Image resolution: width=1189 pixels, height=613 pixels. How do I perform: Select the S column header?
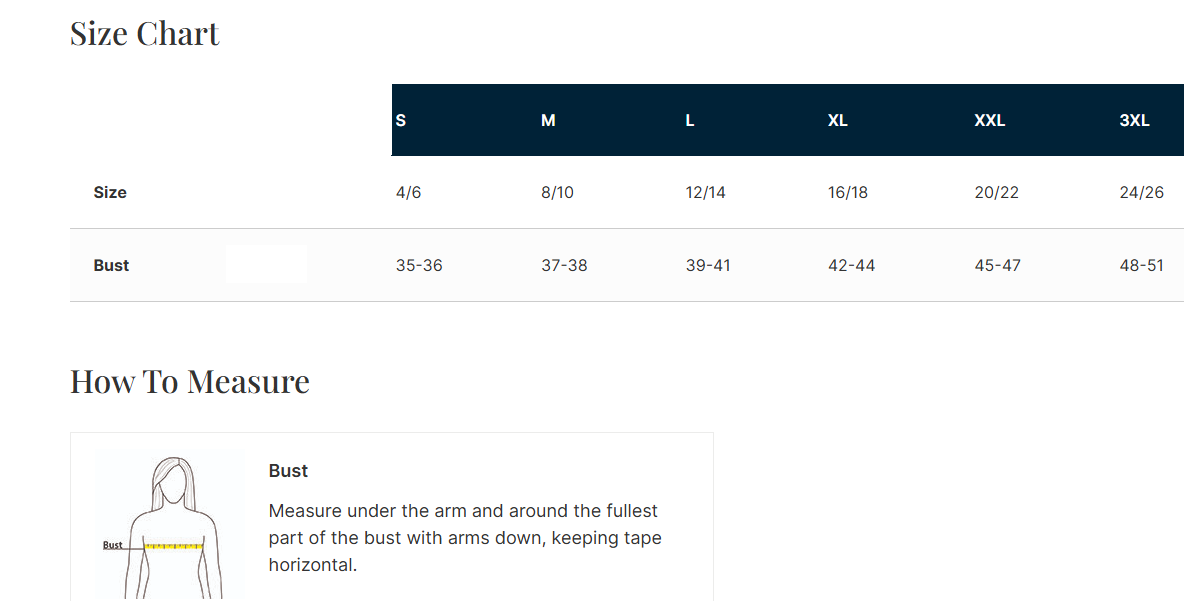click(x=401, y=120)
